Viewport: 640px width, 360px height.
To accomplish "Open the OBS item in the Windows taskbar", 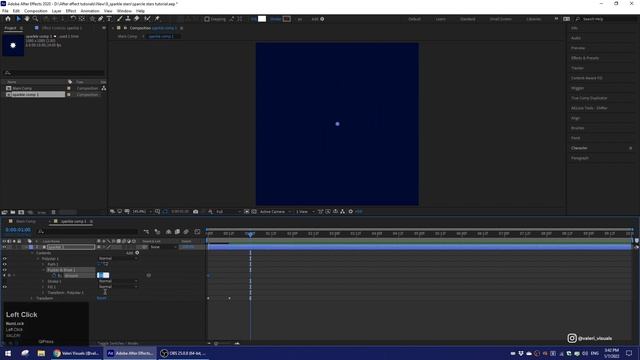I will [183, 353].
